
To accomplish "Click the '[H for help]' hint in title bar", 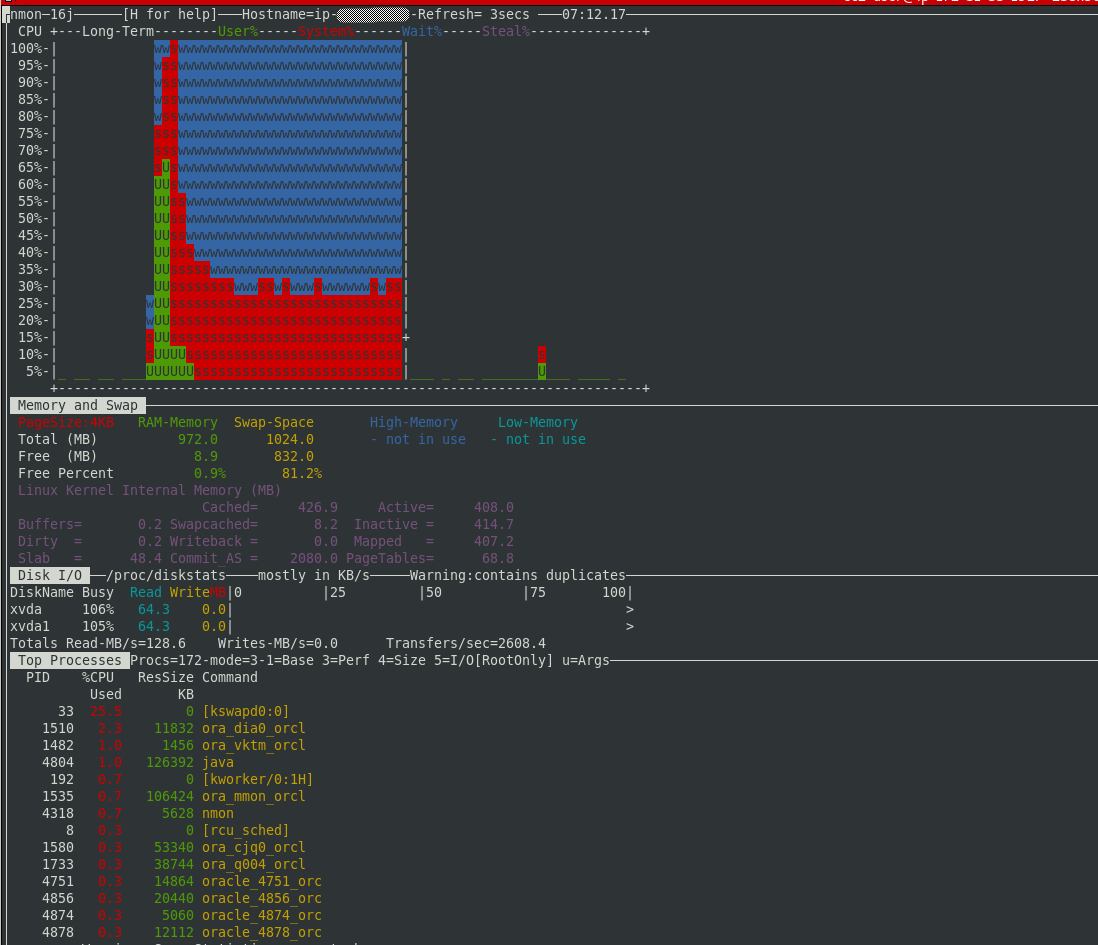I will [x=169, y=15].
